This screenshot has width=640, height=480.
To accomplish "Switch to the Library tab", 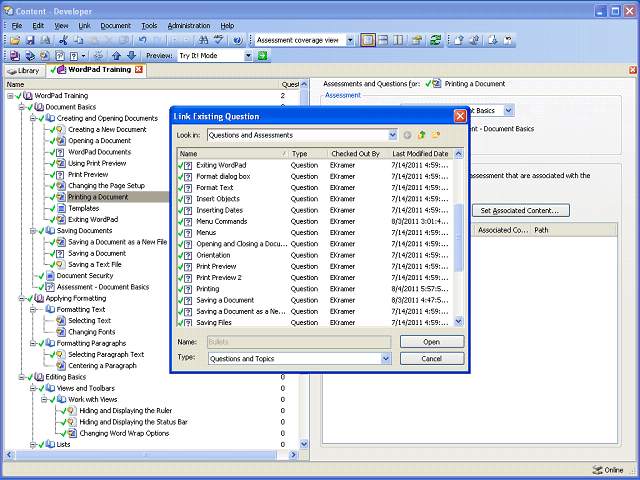I will 24,71.
